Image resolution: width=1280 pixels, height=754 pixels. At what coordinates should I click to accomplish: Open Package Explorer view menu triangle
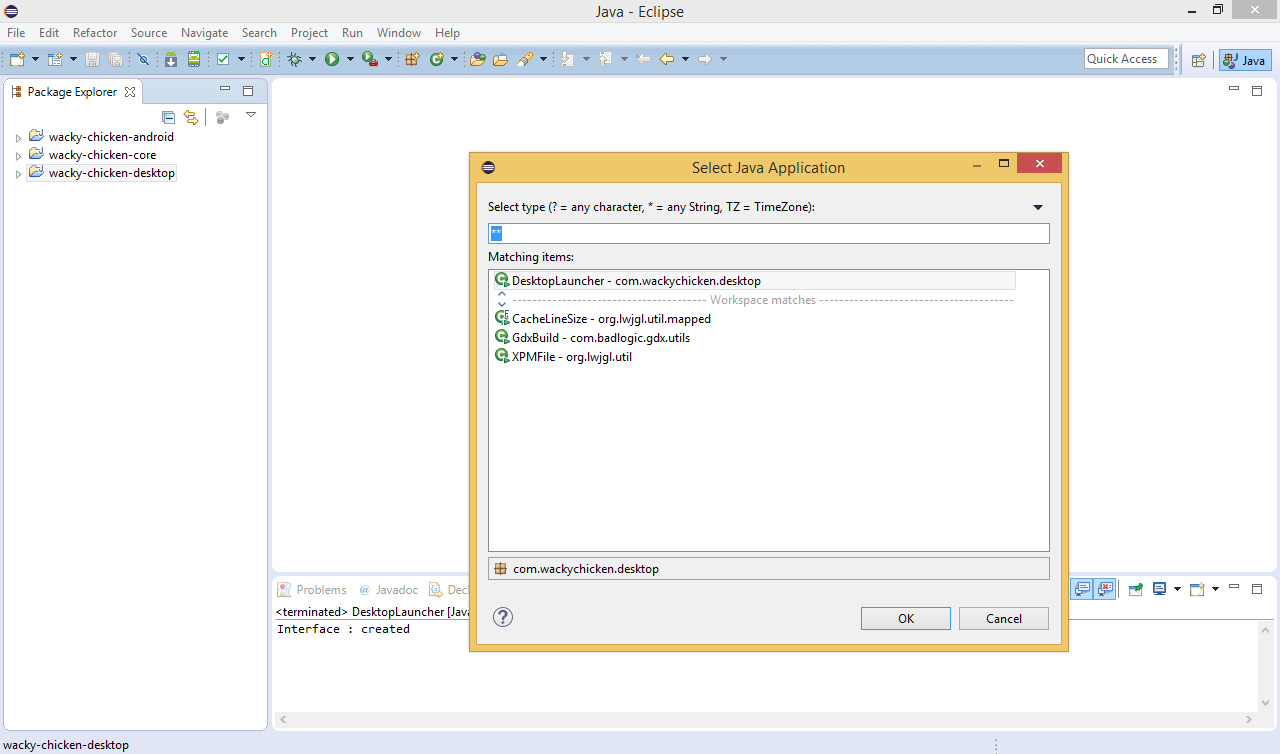tap(251, 115)
